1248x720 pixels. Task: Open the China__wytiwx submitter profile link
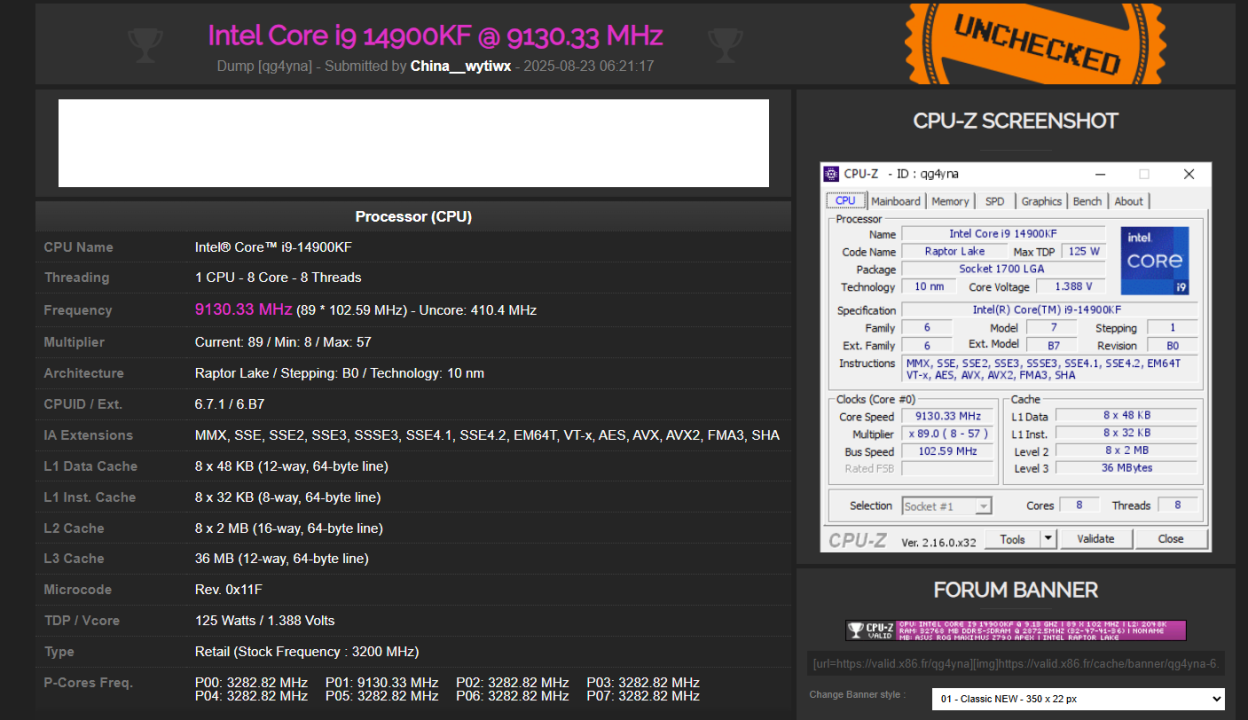click(x=460, y=65)
